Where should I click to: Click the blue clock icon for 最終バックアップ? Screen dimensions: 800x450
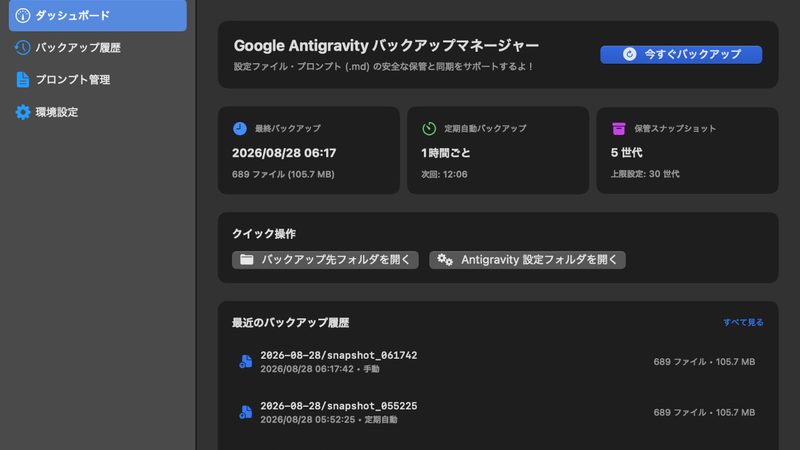point(240,129)
